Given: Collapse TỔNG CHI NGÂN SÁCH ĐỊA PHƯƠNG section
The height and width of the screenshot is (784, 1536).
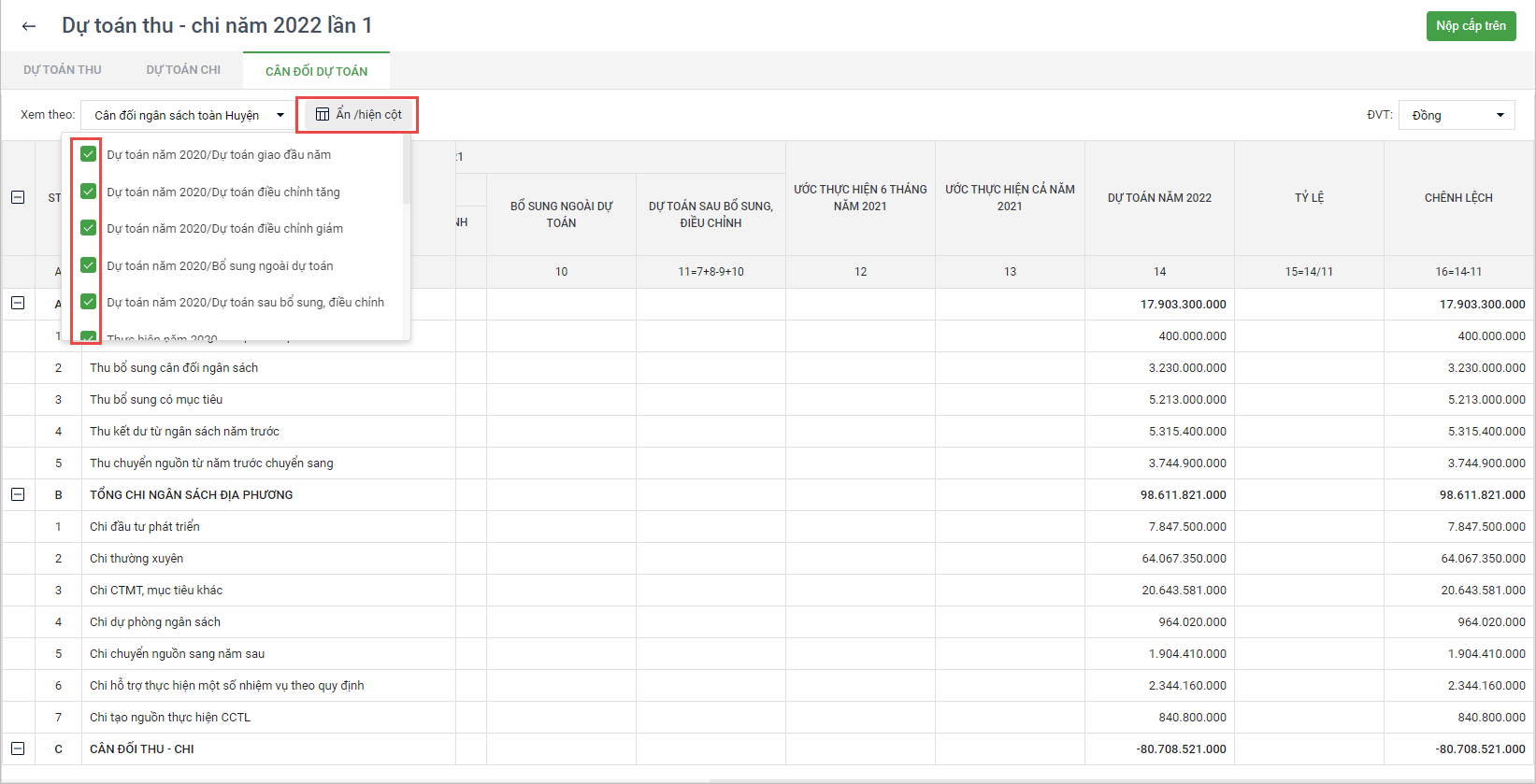Looking at the screenshot, I should (18, 494).
